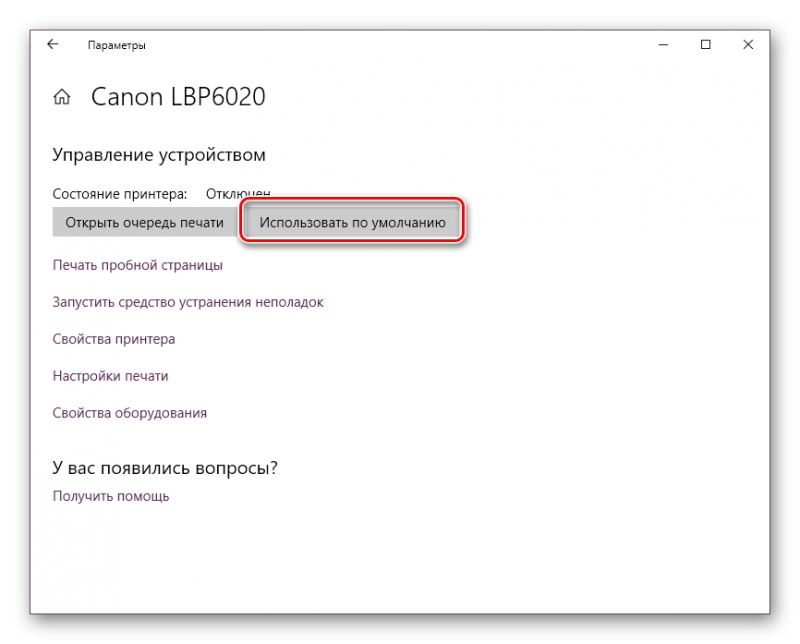
Task: Click the Получить помощь link
Action: click(111, 496)
